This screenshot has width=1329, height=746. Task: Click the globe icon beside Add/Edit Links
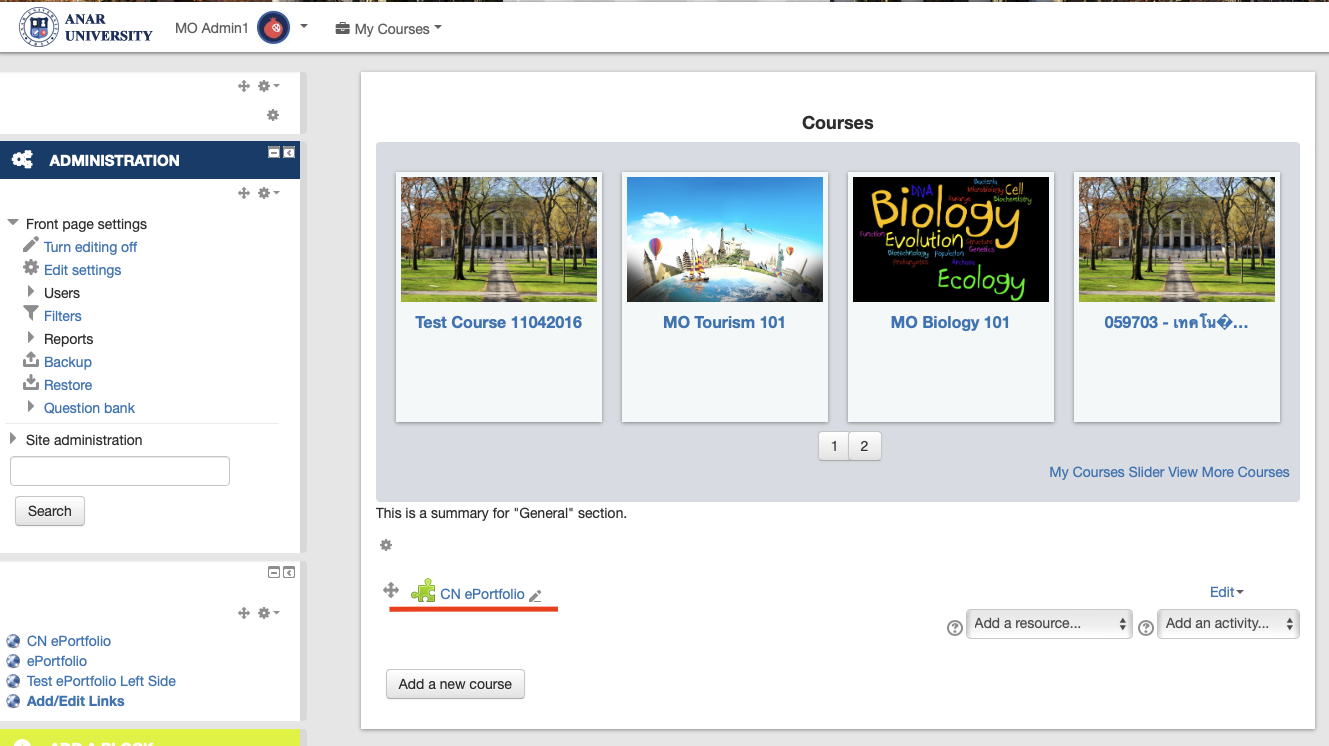pyautogui.click(x=13, y=702)
